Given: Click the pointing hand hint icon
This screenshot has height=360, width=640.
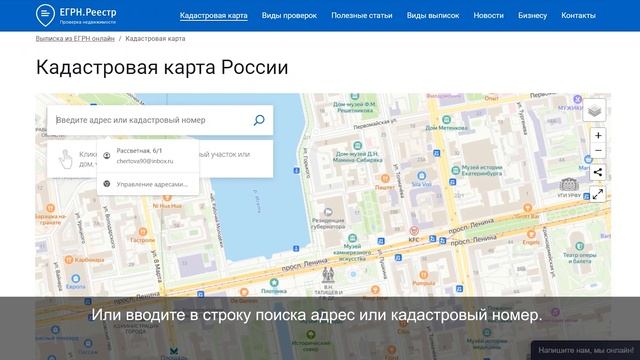Looking at the screenshot, I should [x=65, y=159].
